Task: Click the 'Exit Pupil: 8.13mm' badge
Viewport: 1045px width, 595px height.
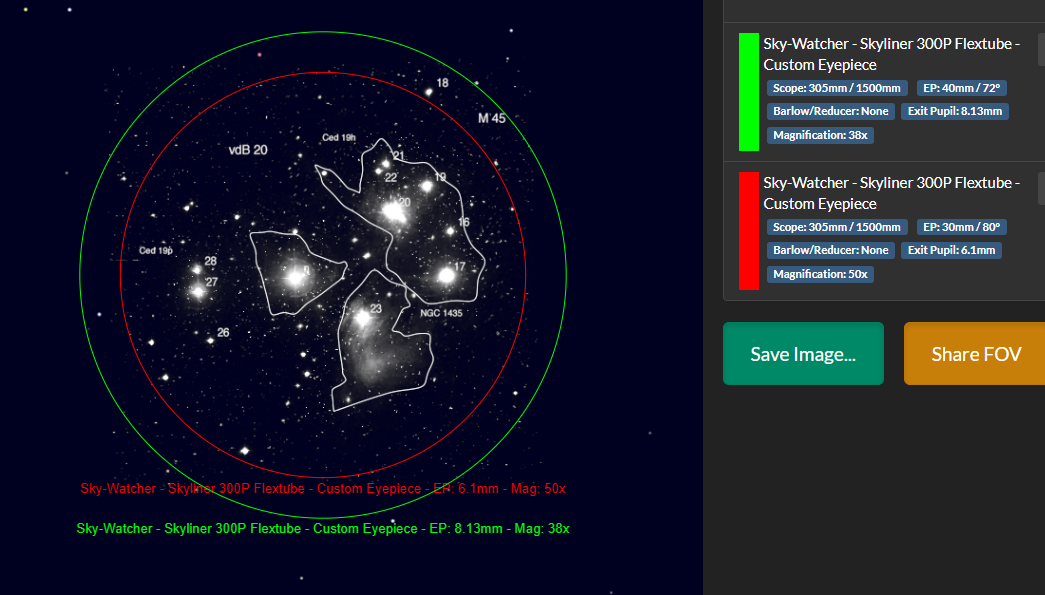Action: (954, 111)
